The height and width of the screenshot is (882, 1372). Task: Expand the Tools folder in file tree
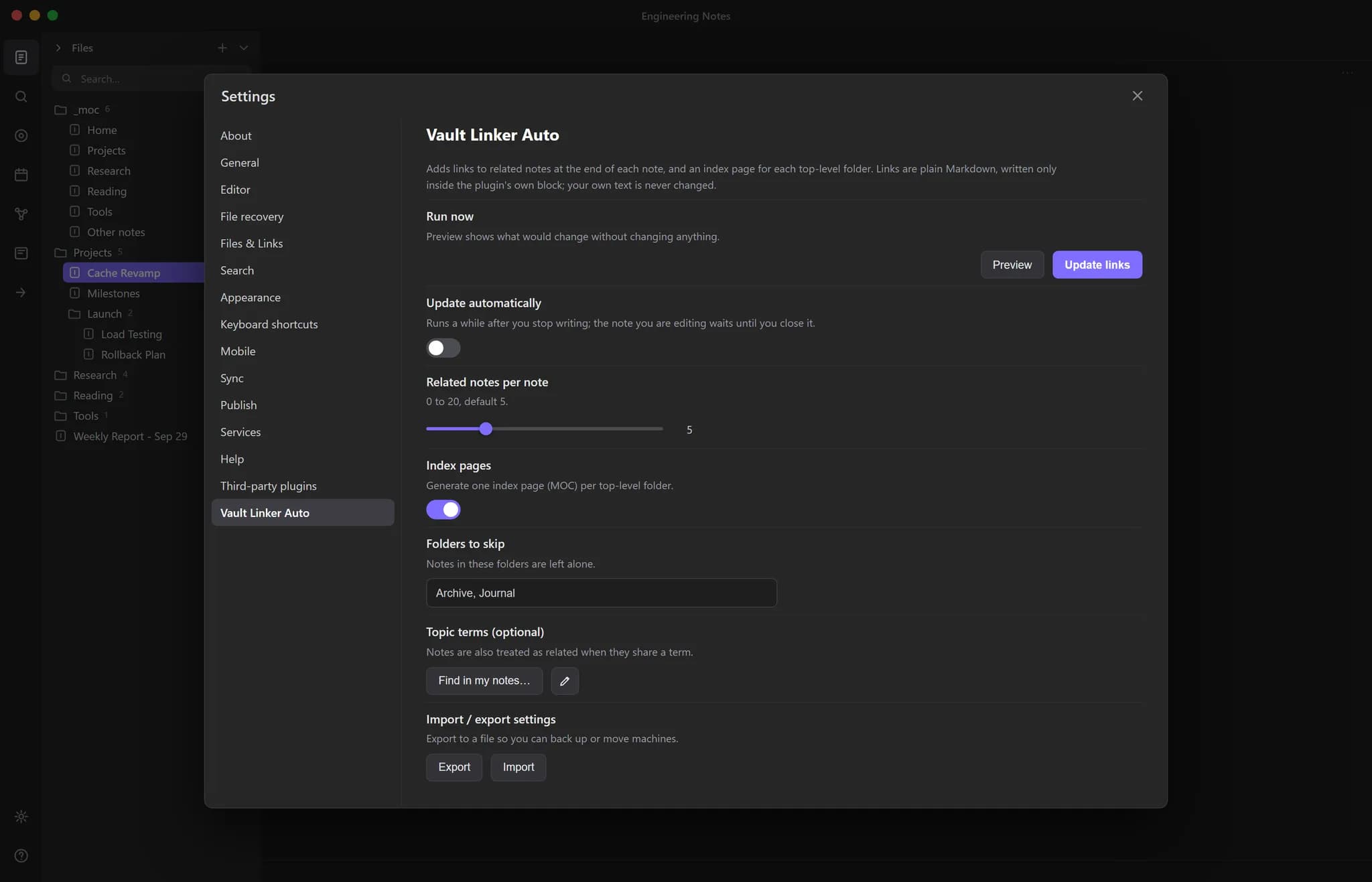point(81,416)
